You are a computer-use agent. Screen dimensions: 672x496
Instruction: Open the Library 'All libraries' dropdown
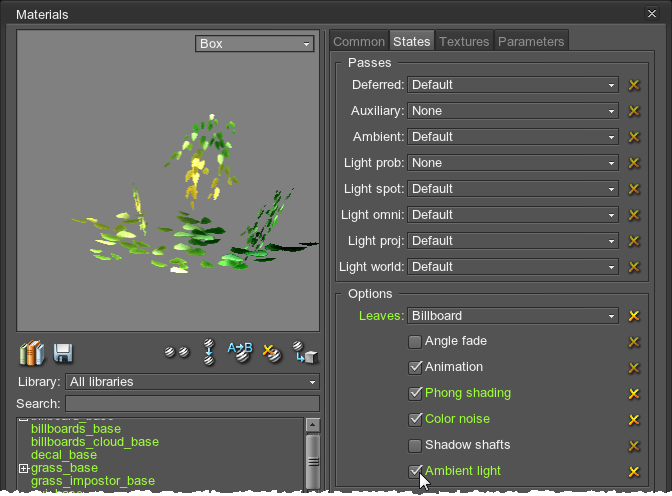click(x=192, y=382)
